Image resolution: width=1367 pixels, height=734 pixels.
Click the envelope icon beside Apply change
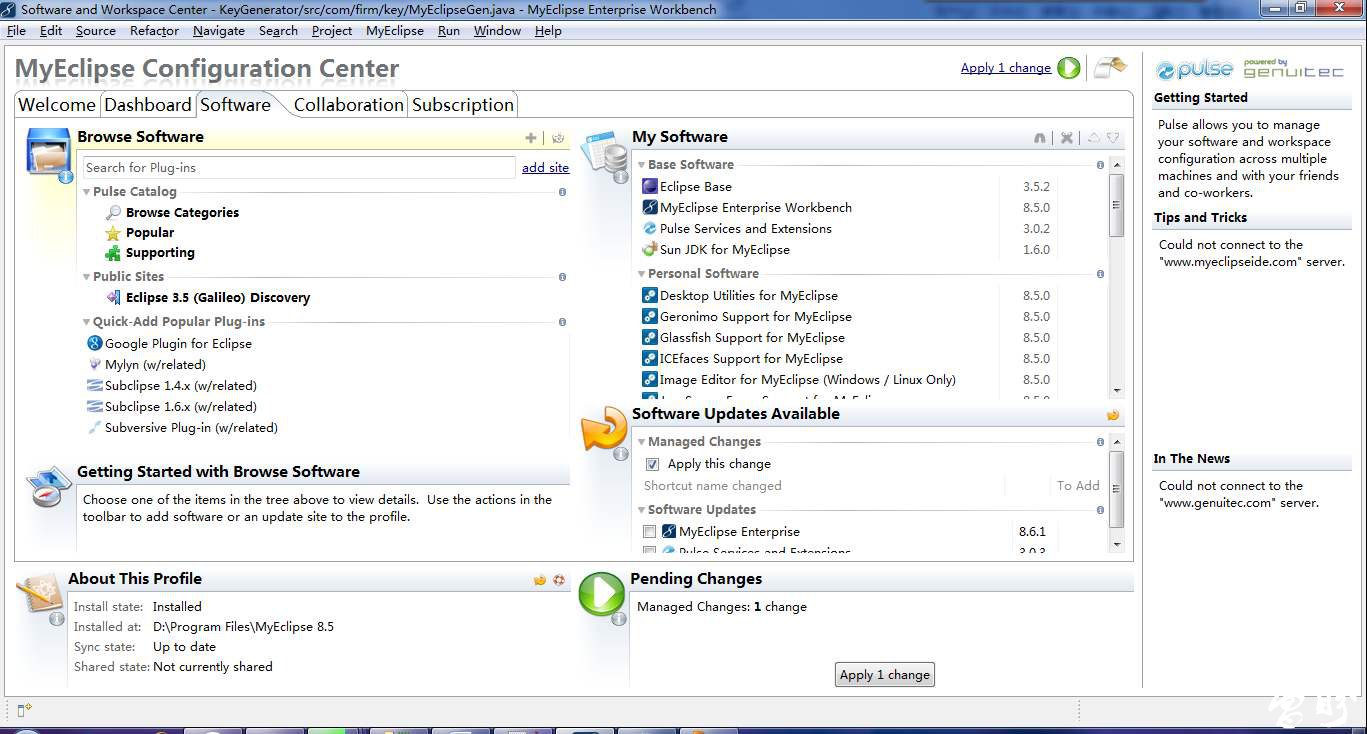[1110, 68]
